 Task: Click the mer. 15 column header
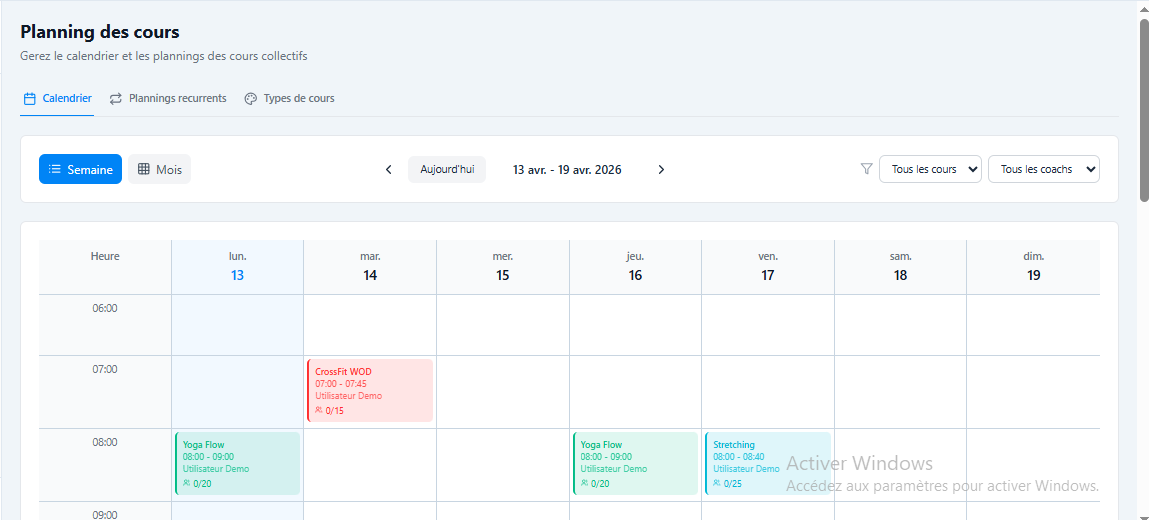(503, 267)
